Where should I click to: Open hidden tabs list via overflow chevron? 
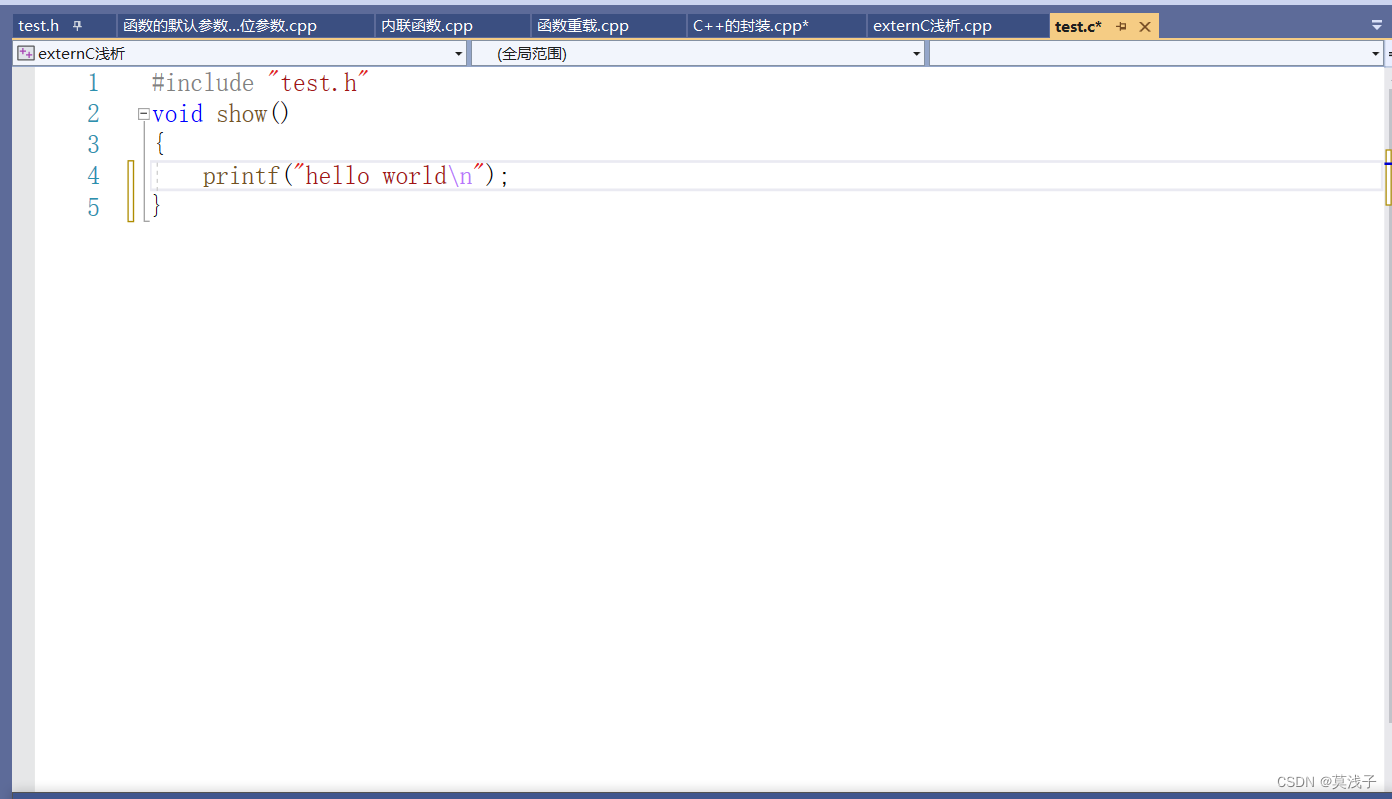click(x=1376, y=25)
